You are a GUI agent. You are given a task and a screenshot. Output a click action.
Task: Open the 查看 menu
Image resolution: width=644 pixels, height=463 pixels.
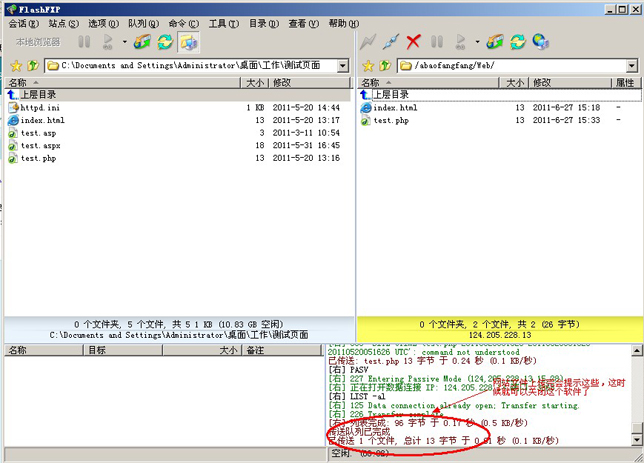tap(304, 24)
